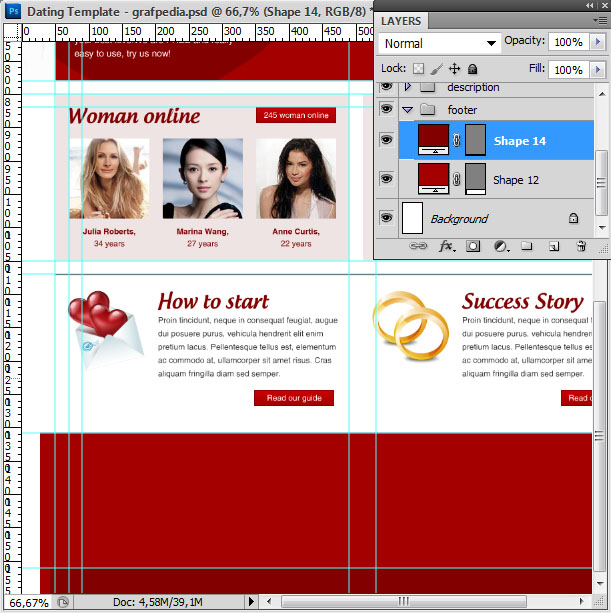The image size is (611, 613).
Task: Expand the description group triangle
Action: tap(407, 87)
